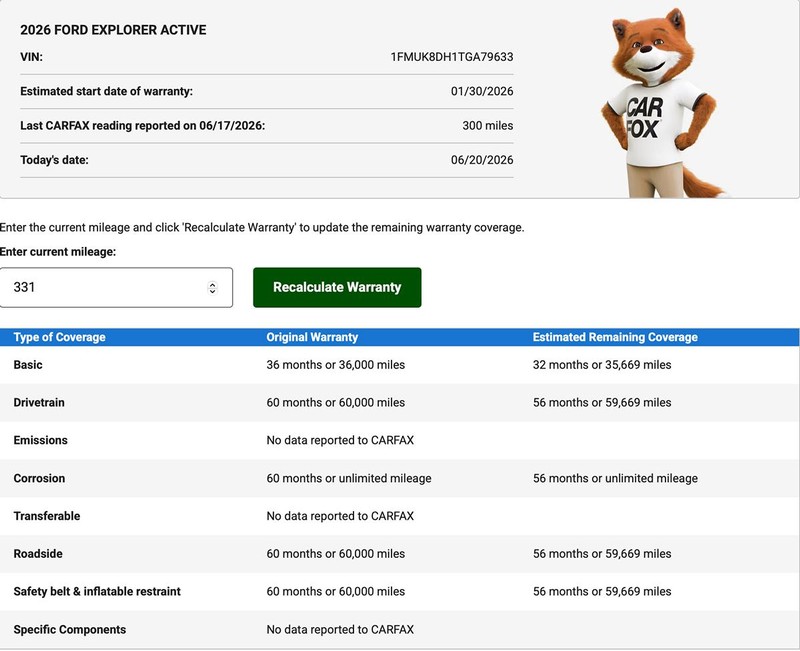Screen dimensions: 800x651
Task: Click Emissions No data reported to CARFAX
Action: pos(340,440)
